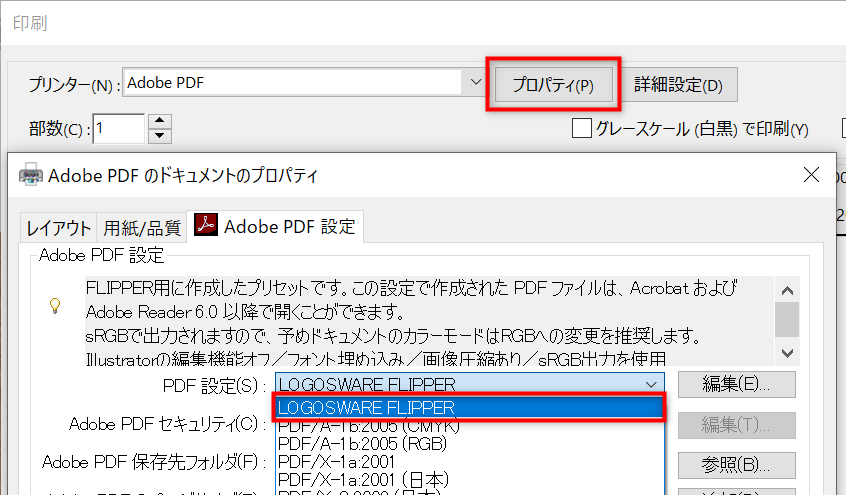Click 参照(B) browse button

click(x=736, y=465)
